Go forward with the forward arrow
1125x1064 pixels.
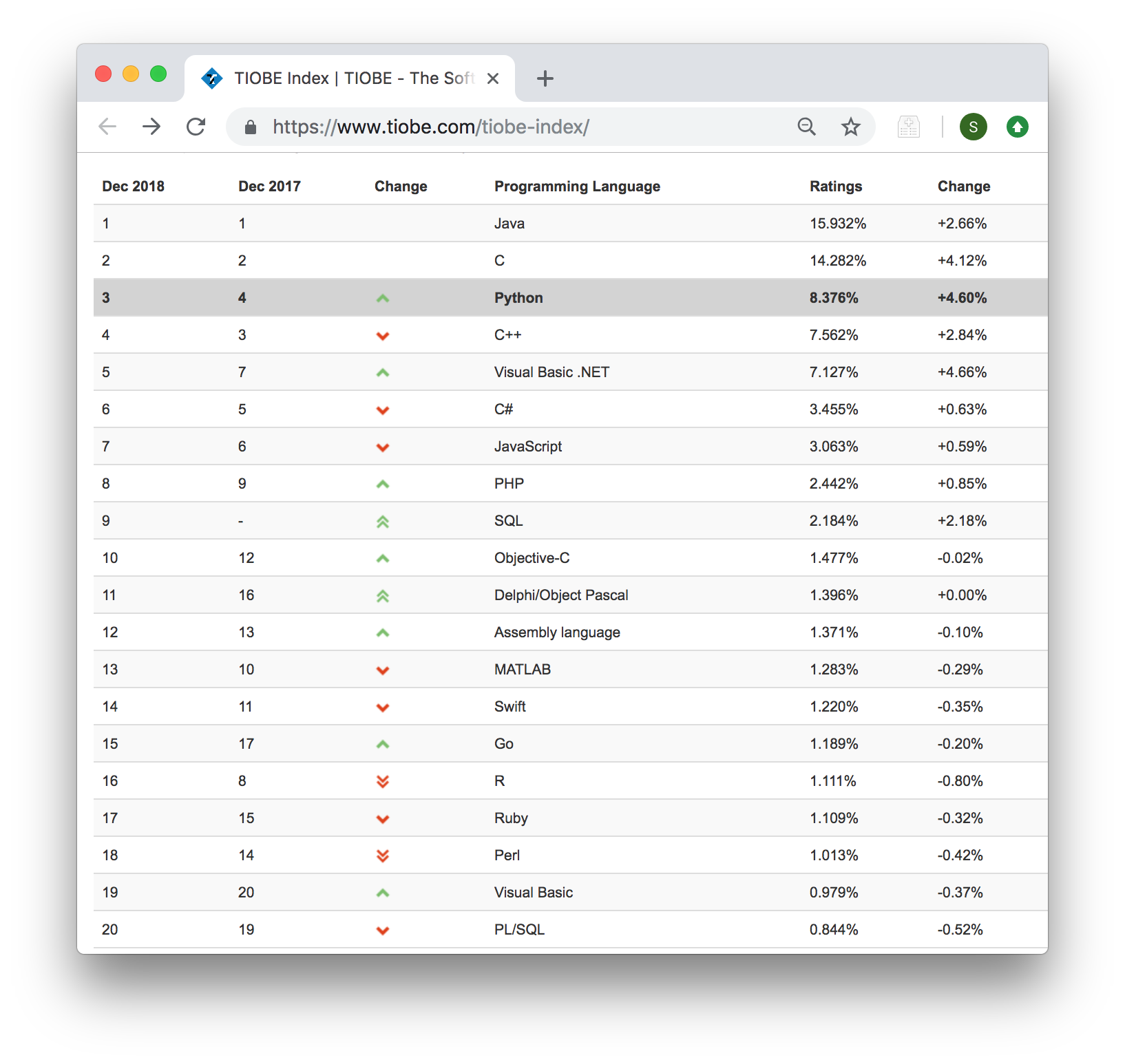click(x=151, y=127)
